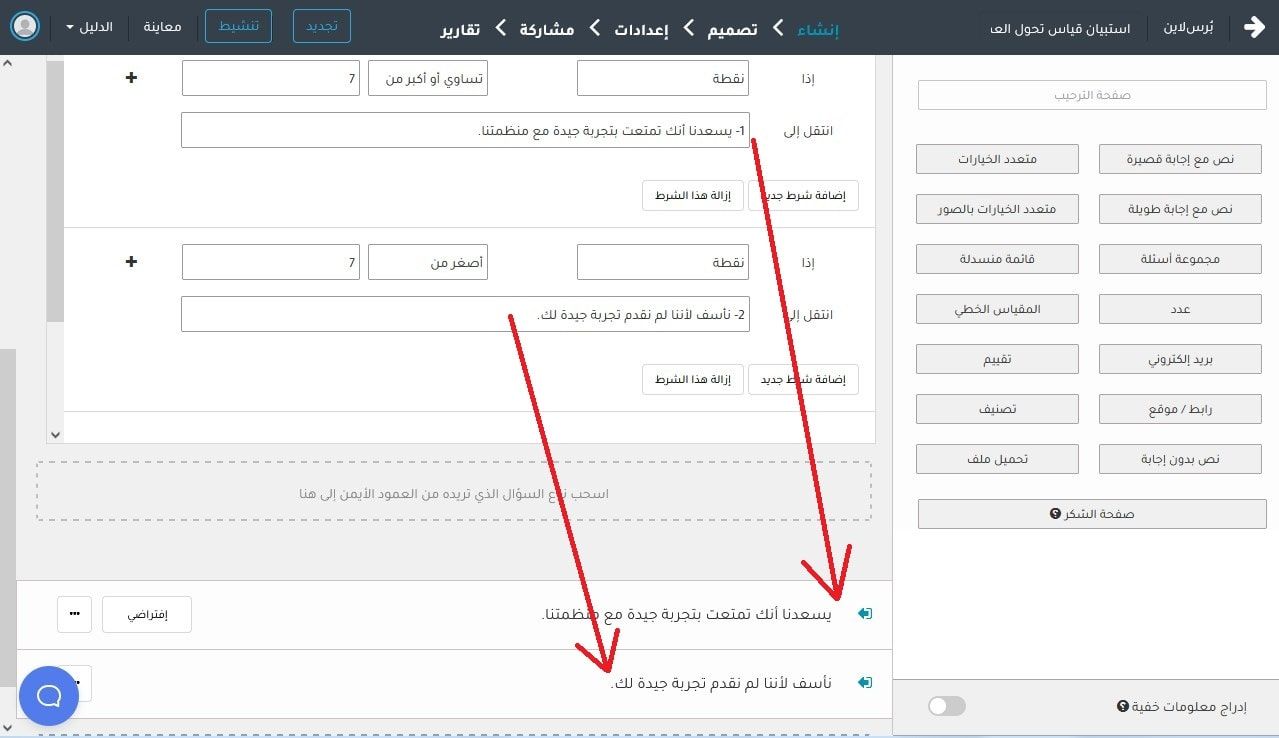Click the back arrow icon at top right

coord(1254,27)
